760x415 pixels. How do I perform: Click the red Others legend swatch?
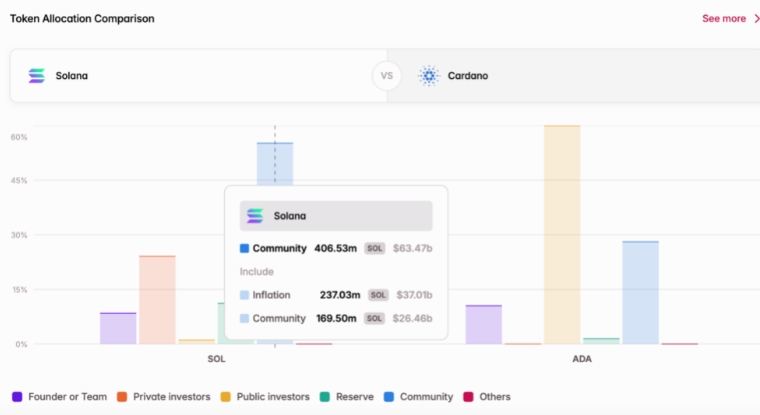click(468, 397)
